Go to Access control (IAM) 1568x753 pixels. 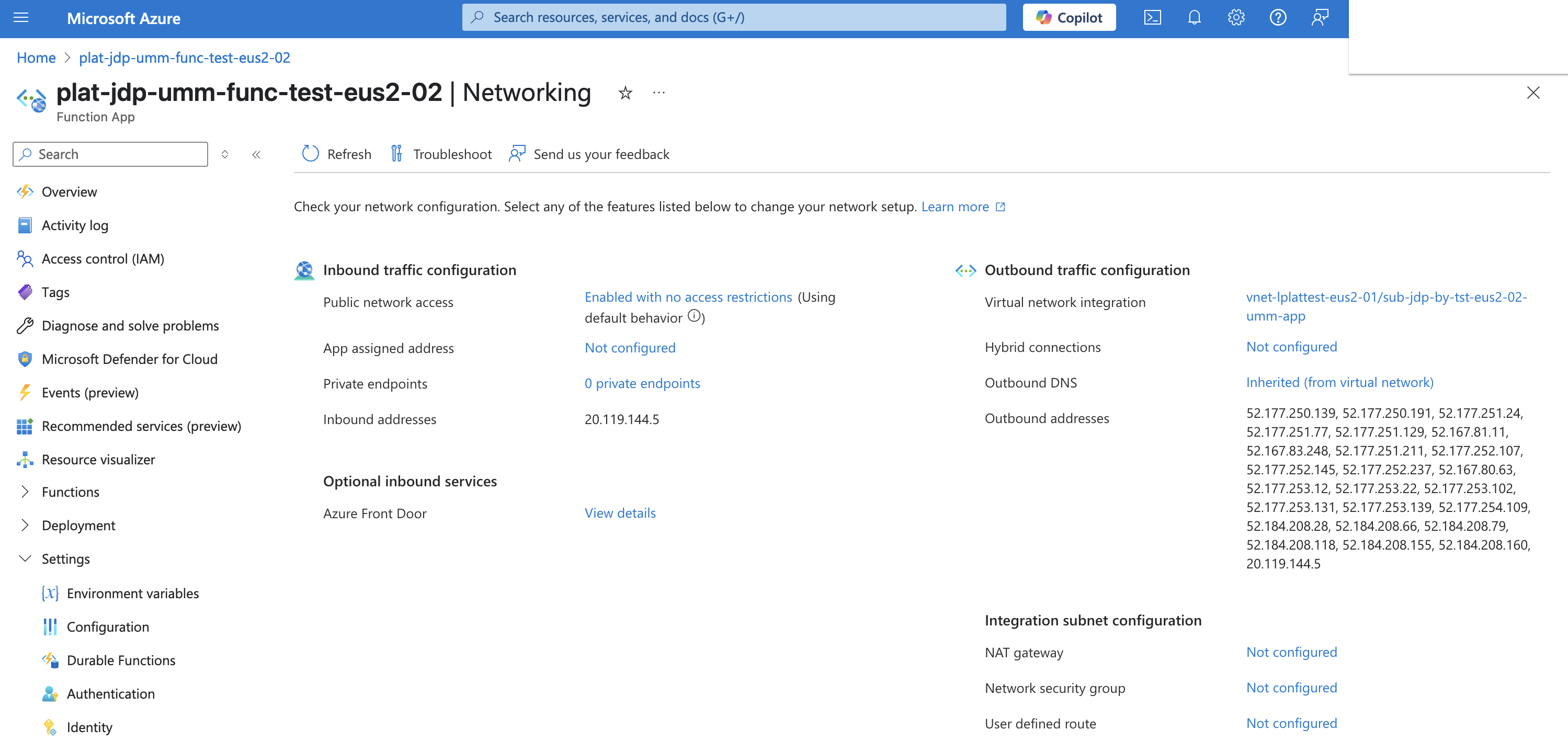pyautogui.click(x=103, y=259)
